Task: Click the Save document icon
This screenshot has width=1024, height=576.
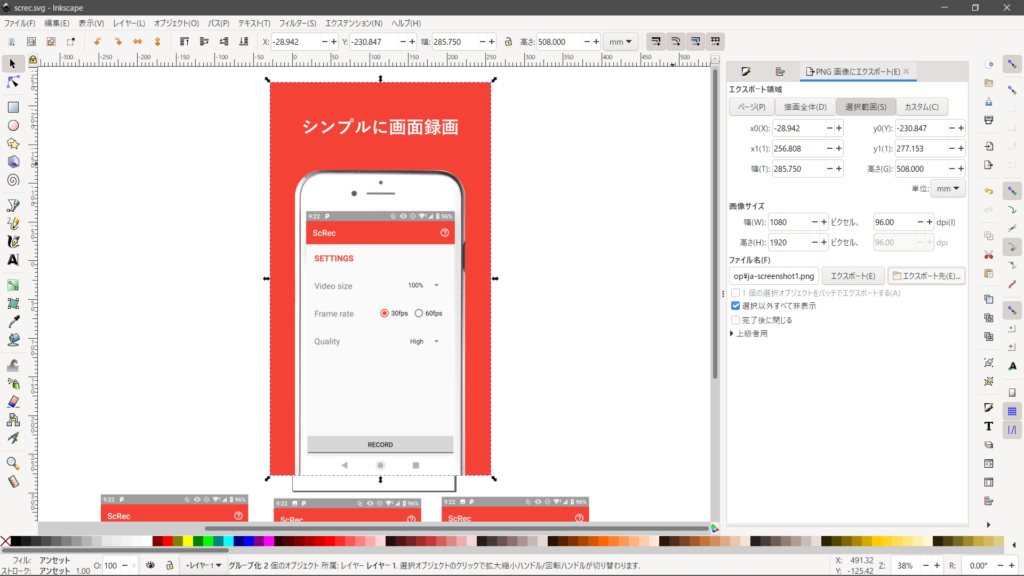Action: [x=989, y=102]
